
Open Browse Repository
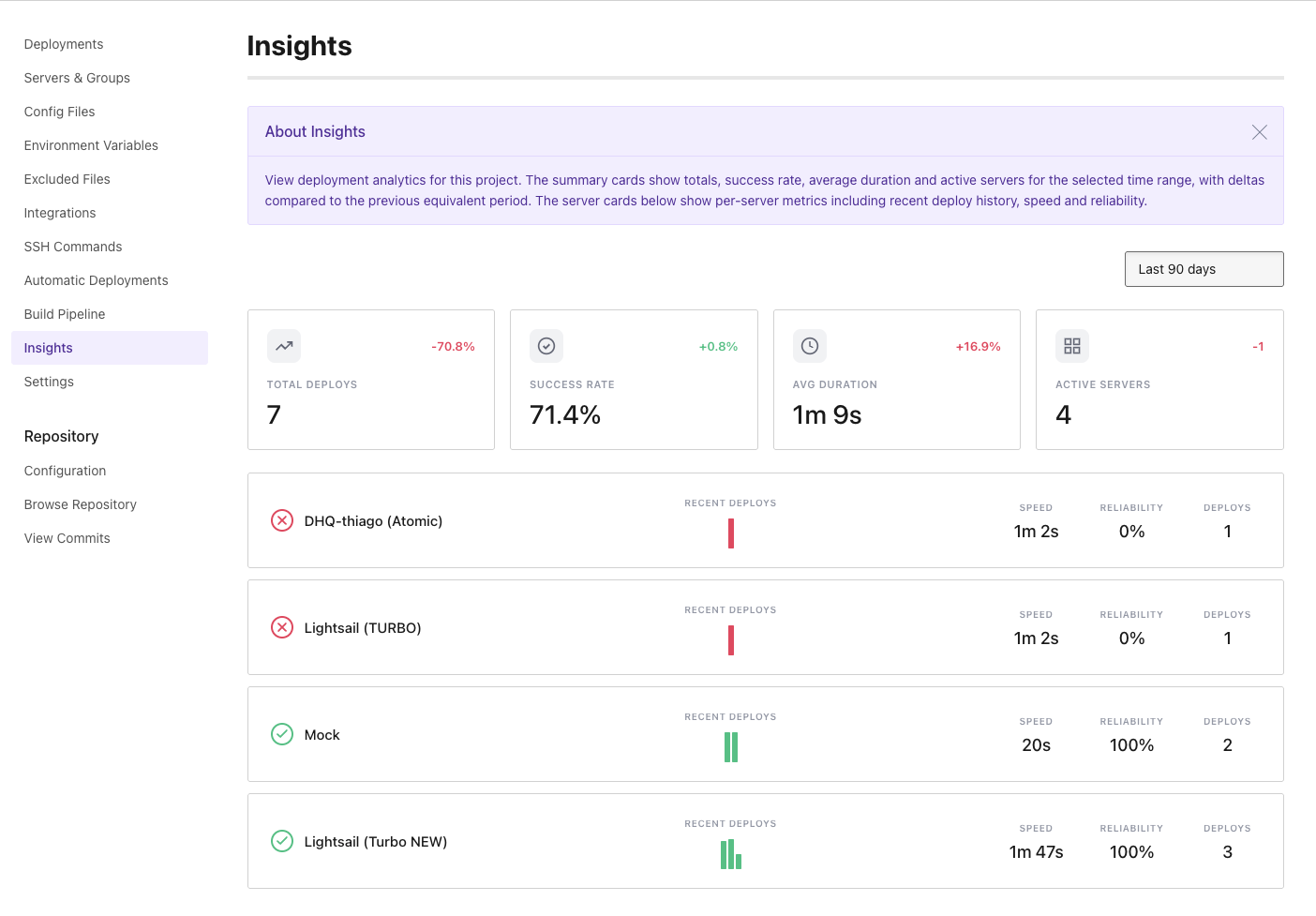click(x=80, y=504)
